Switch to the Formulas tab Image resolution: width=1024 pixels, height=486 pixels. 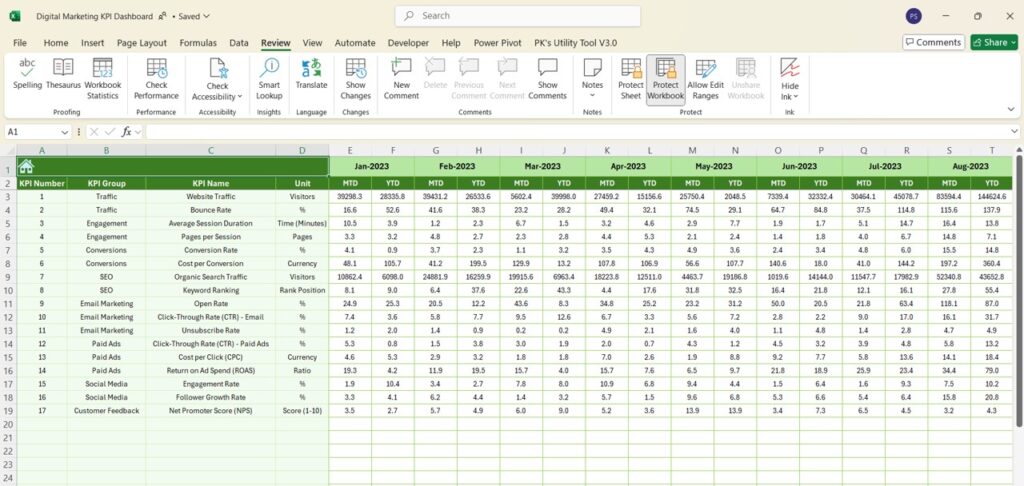point(198,42)
